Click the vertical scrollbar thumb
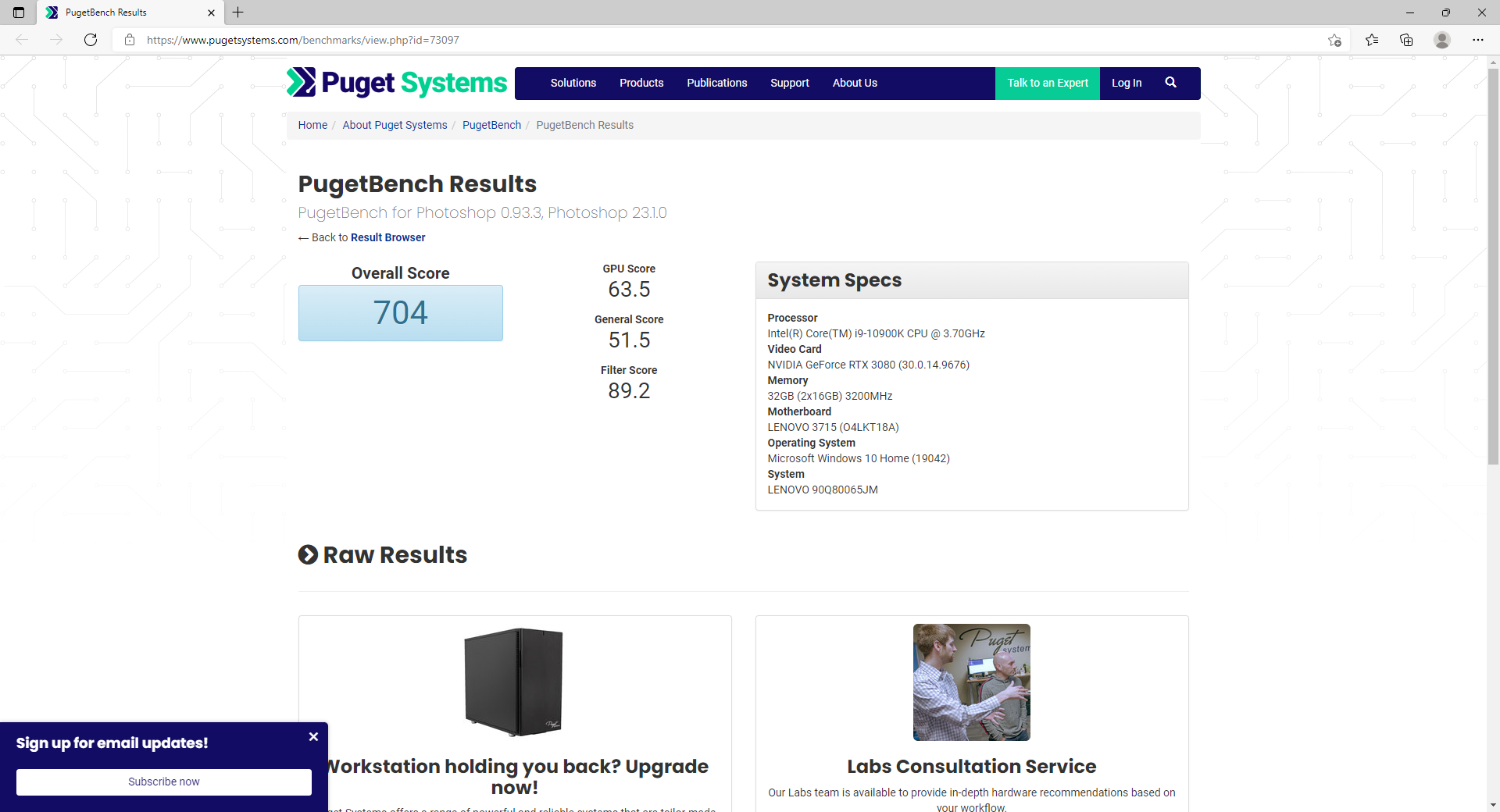The width and height of the screenshot is (1500, 812). pos(1493,265)
